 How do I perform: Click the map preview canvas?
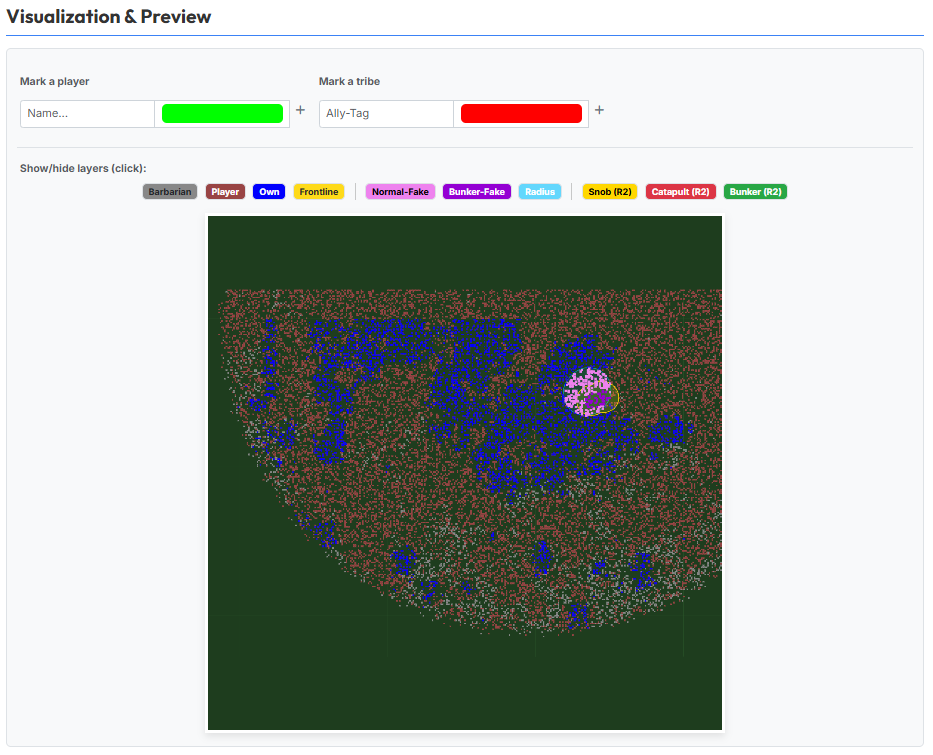click(x=465, y=473)
